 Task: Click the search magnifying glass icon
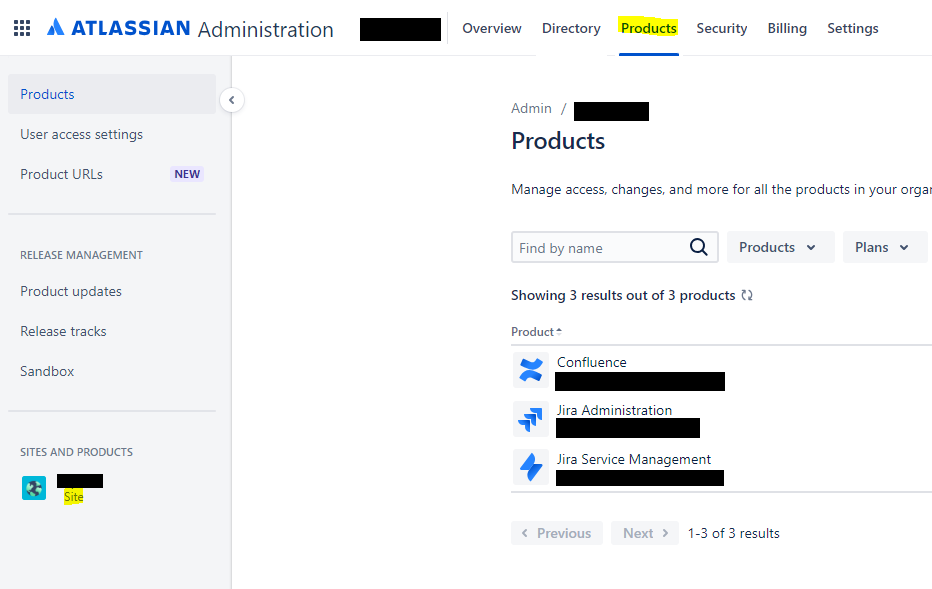point(699,247)
